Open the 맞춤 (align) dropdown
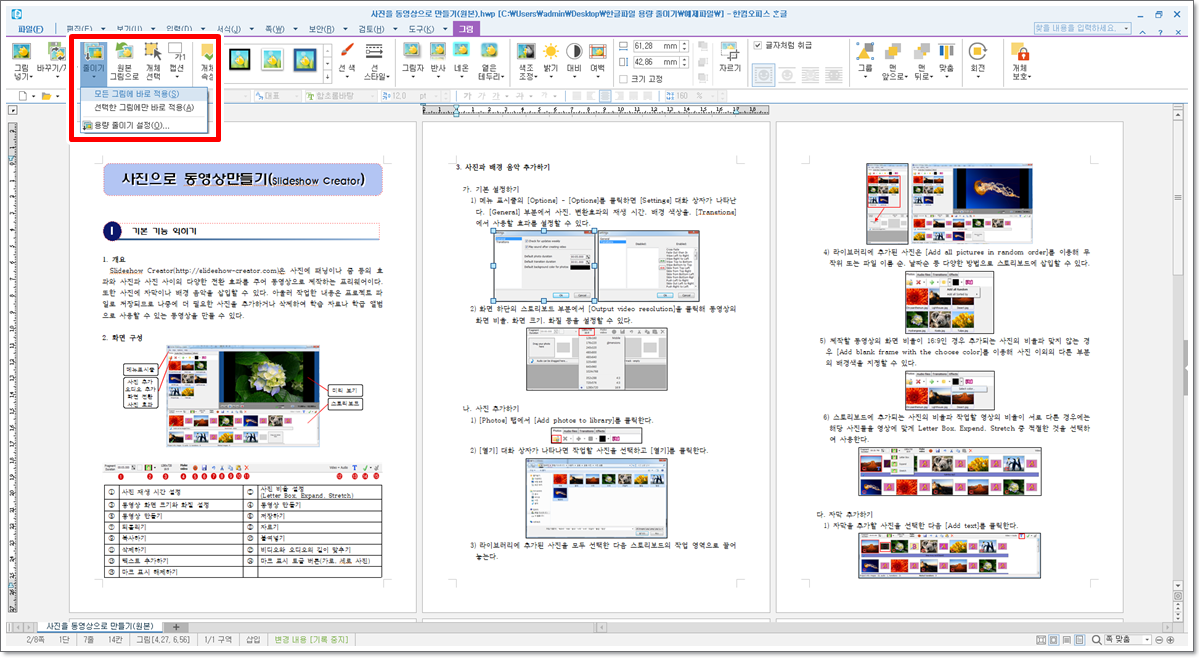The image size is (1200, 658). point(947,61)
